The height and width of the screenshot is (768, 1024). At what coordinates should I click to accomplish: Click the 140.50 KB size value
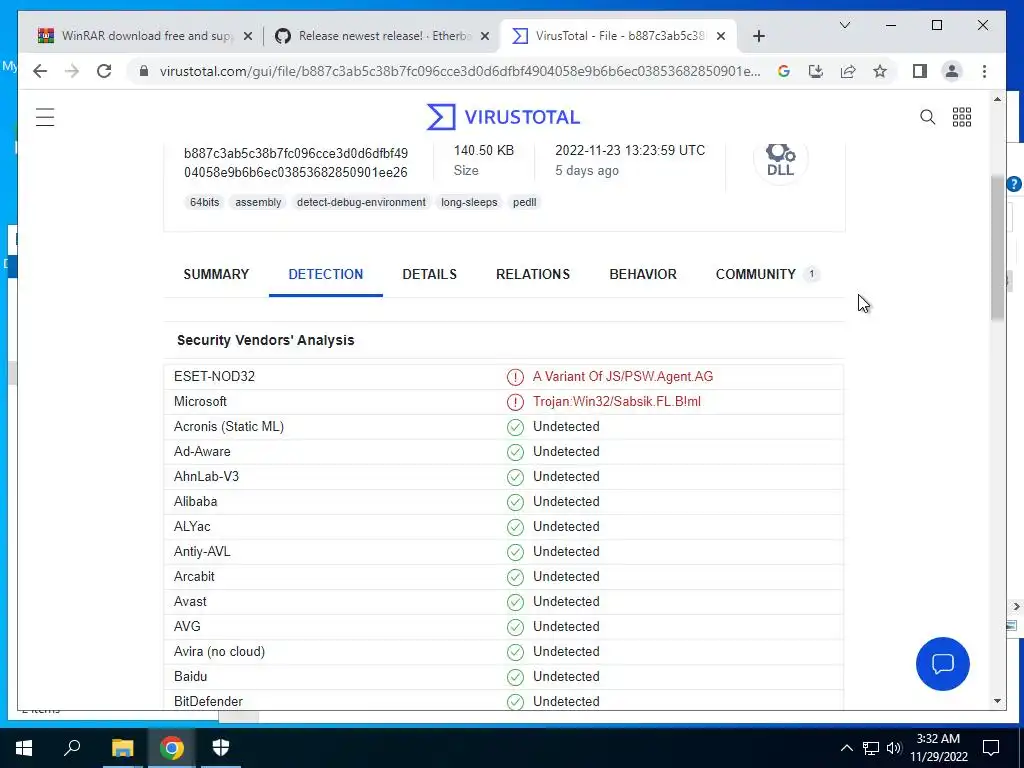(x=484, y=151)
